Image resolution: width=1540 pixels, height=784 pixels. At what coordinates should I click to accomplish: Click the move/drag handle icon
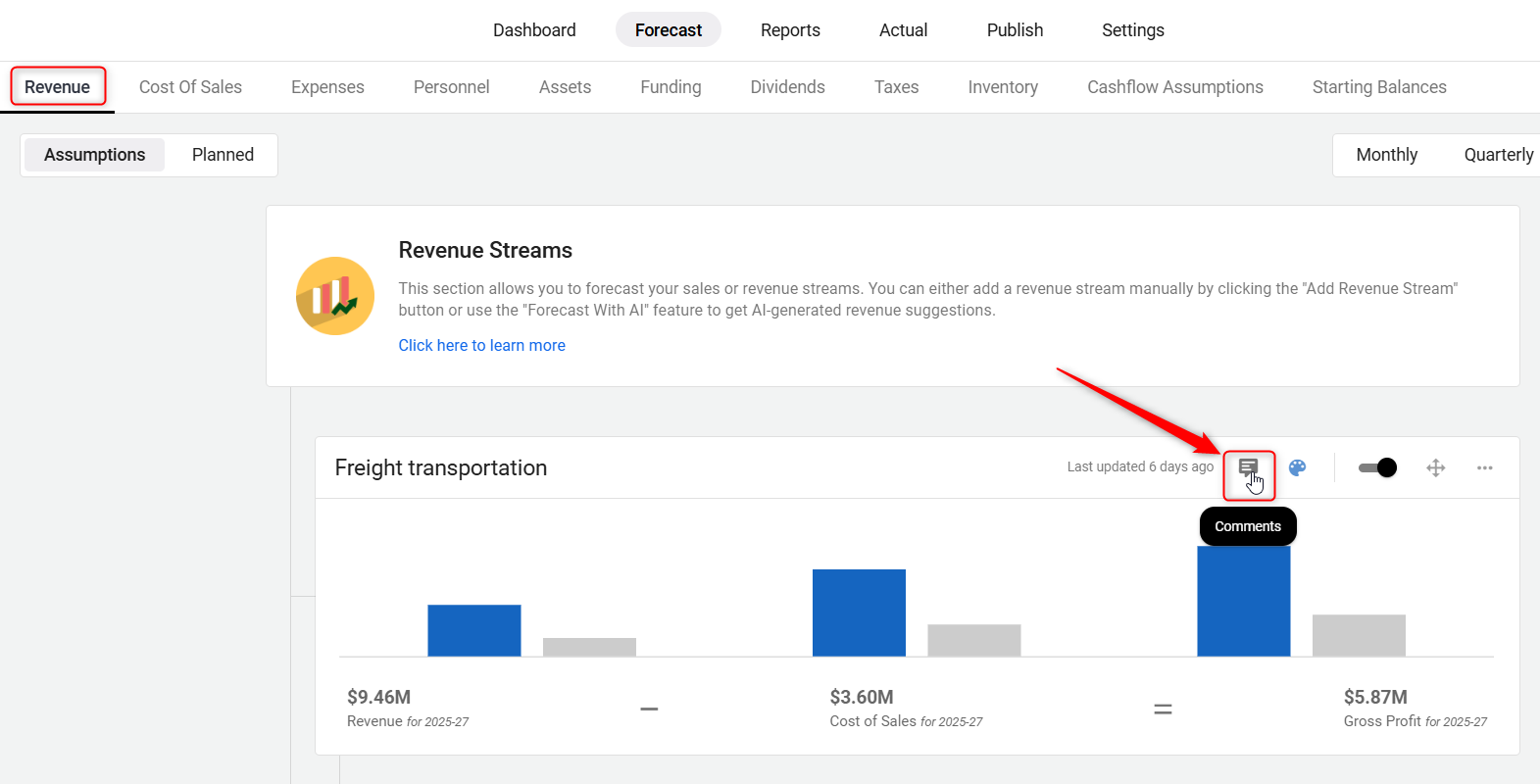point(1435,467)
